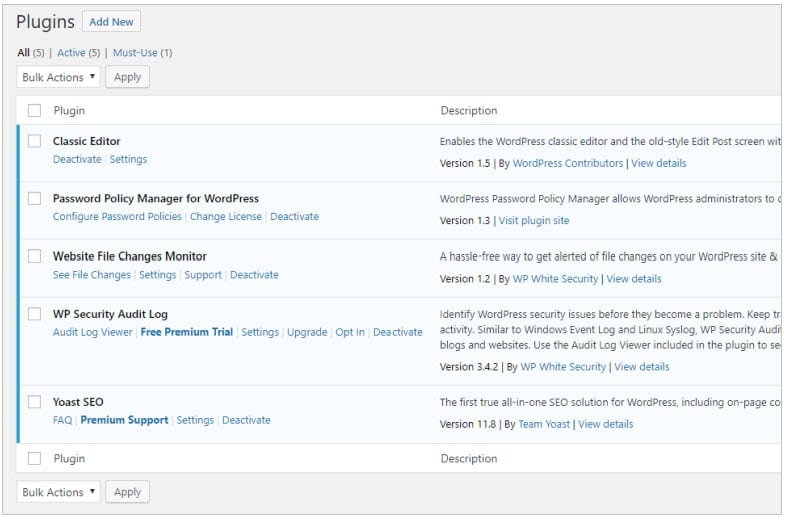
Task: Click the Website File Changes Monitor title
Action: [x=130, y=256]
